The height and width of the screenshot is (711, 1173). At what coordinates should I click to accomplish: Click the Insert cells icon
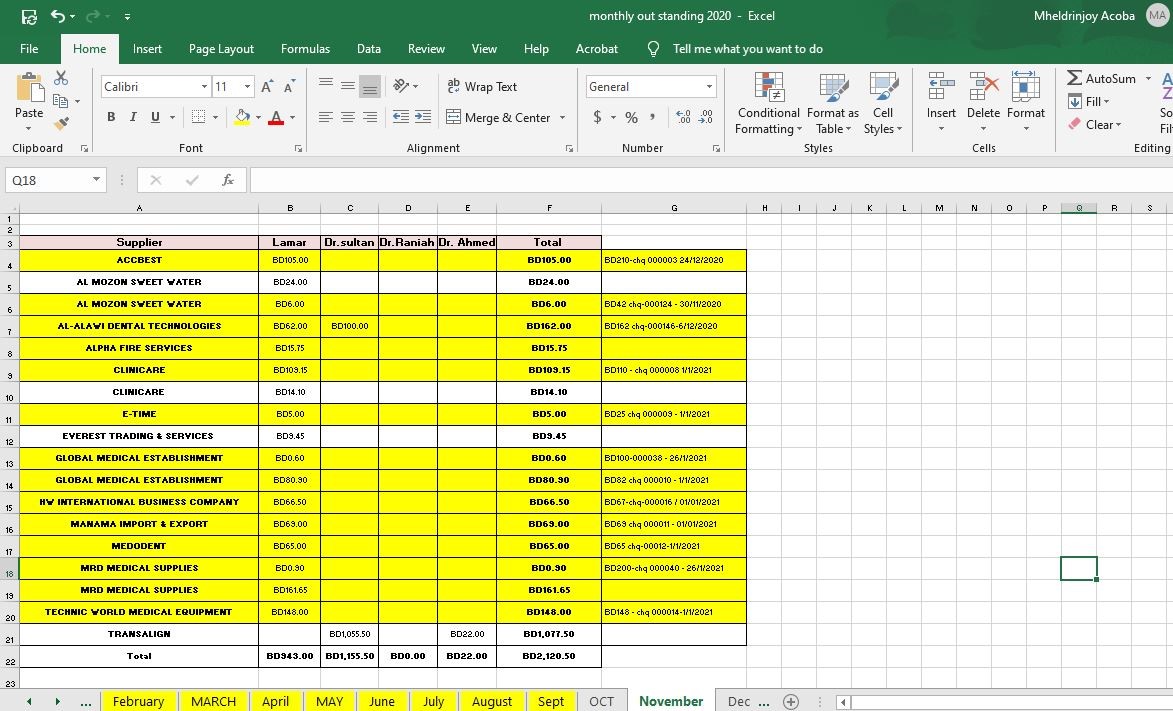pos(941,86)
